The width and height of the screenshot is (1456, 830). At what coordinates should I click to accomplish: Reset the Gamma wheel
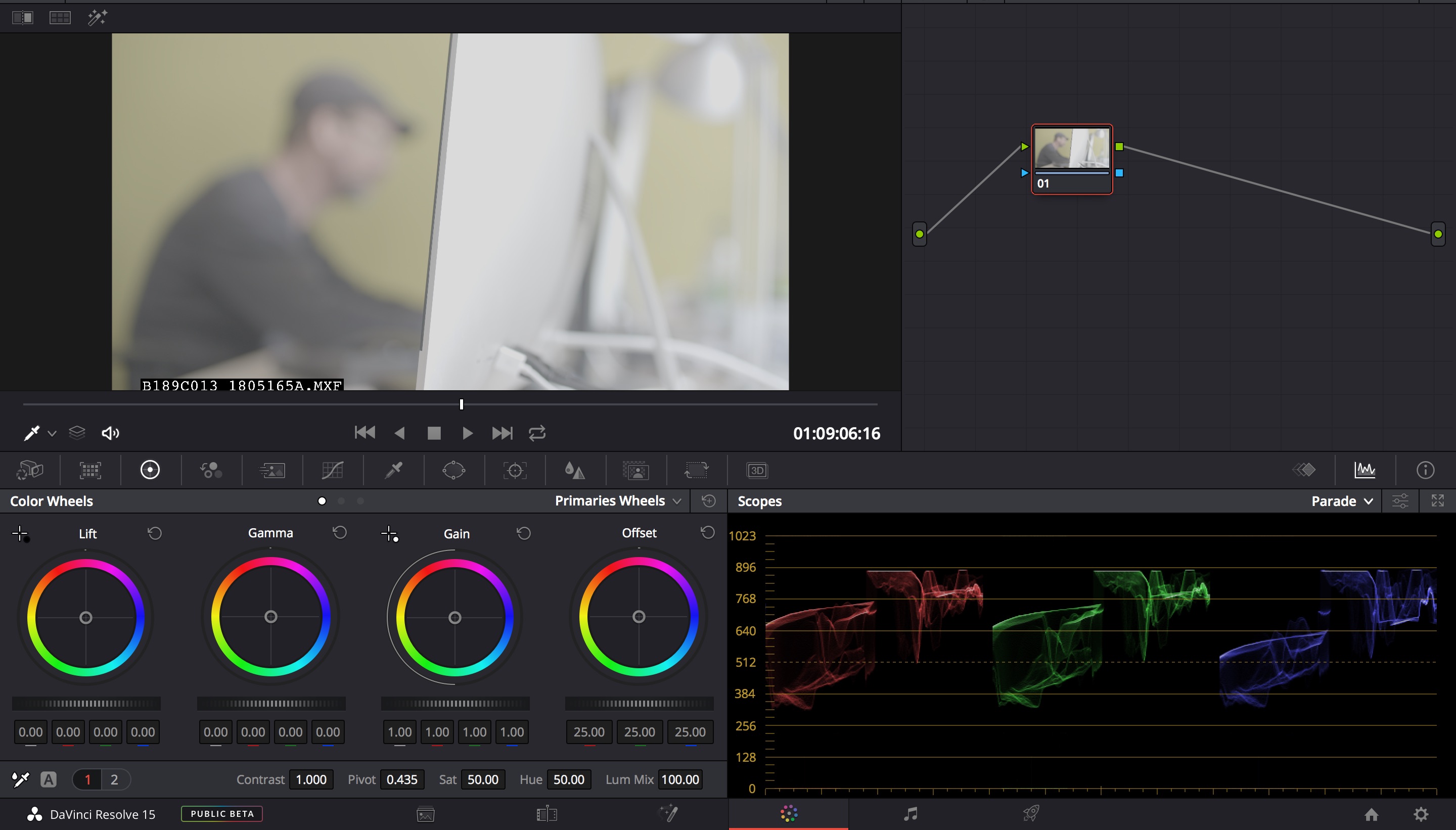[340, 532]
